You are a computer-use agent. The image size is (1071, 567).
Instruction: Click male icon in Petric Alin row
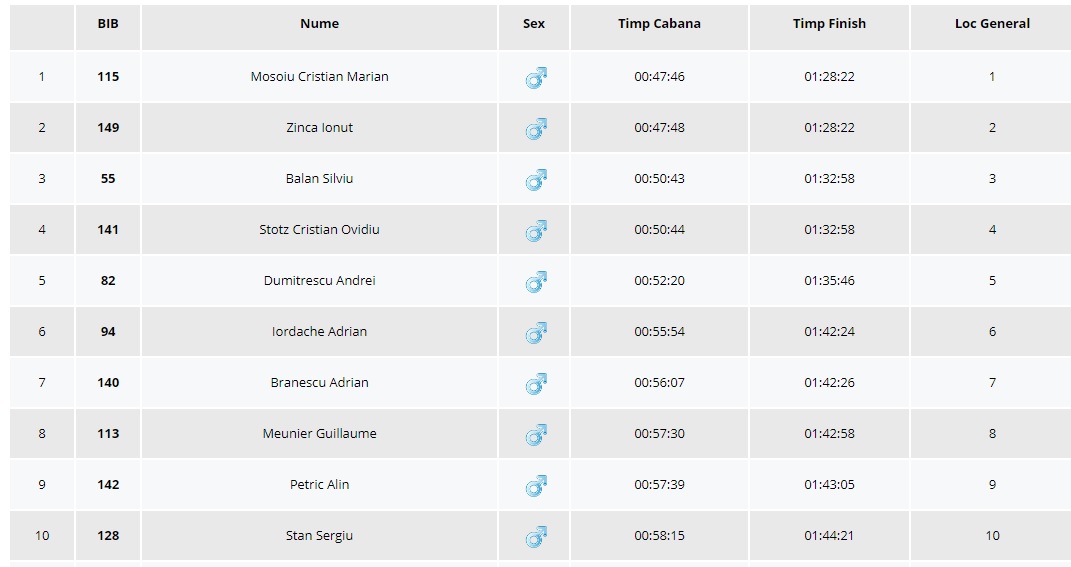536,486
